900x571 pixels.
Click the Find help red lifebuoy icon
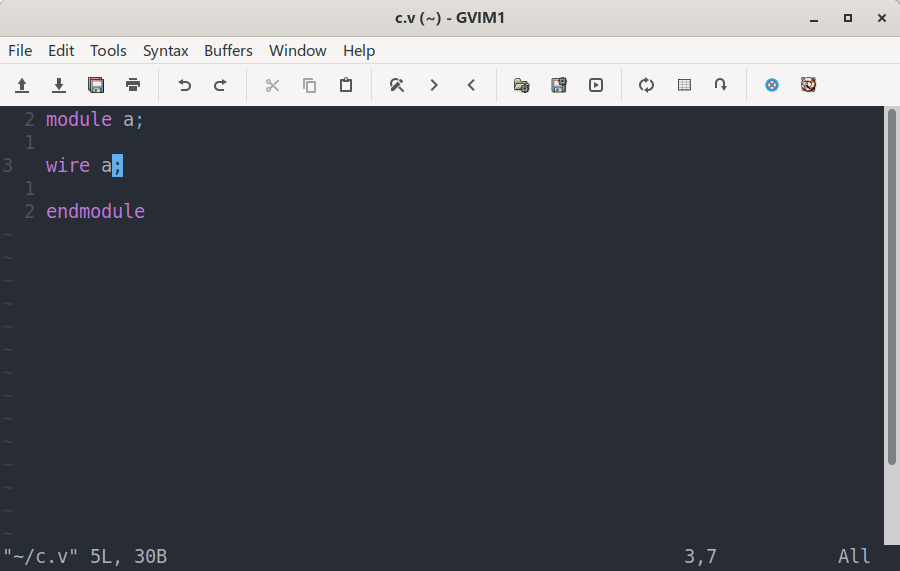808,86
